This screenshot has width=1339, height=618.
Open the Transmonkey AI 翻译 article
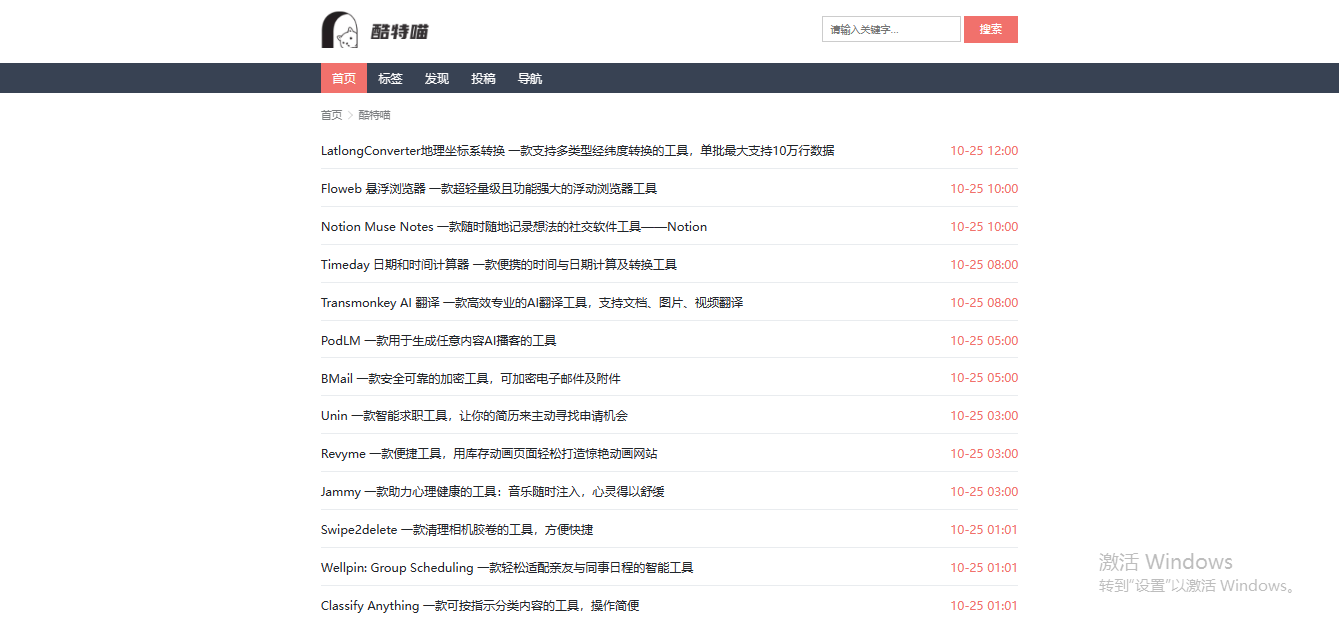pos(532,303)
